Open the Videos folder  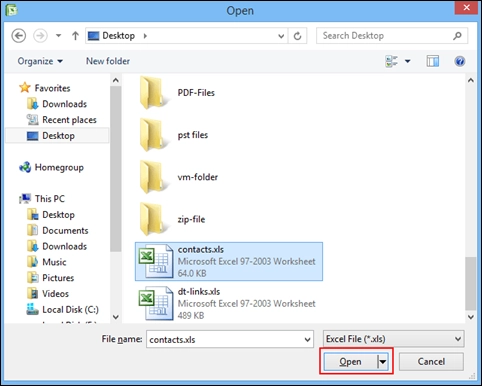pyautogui.click(x=48, y=294)
